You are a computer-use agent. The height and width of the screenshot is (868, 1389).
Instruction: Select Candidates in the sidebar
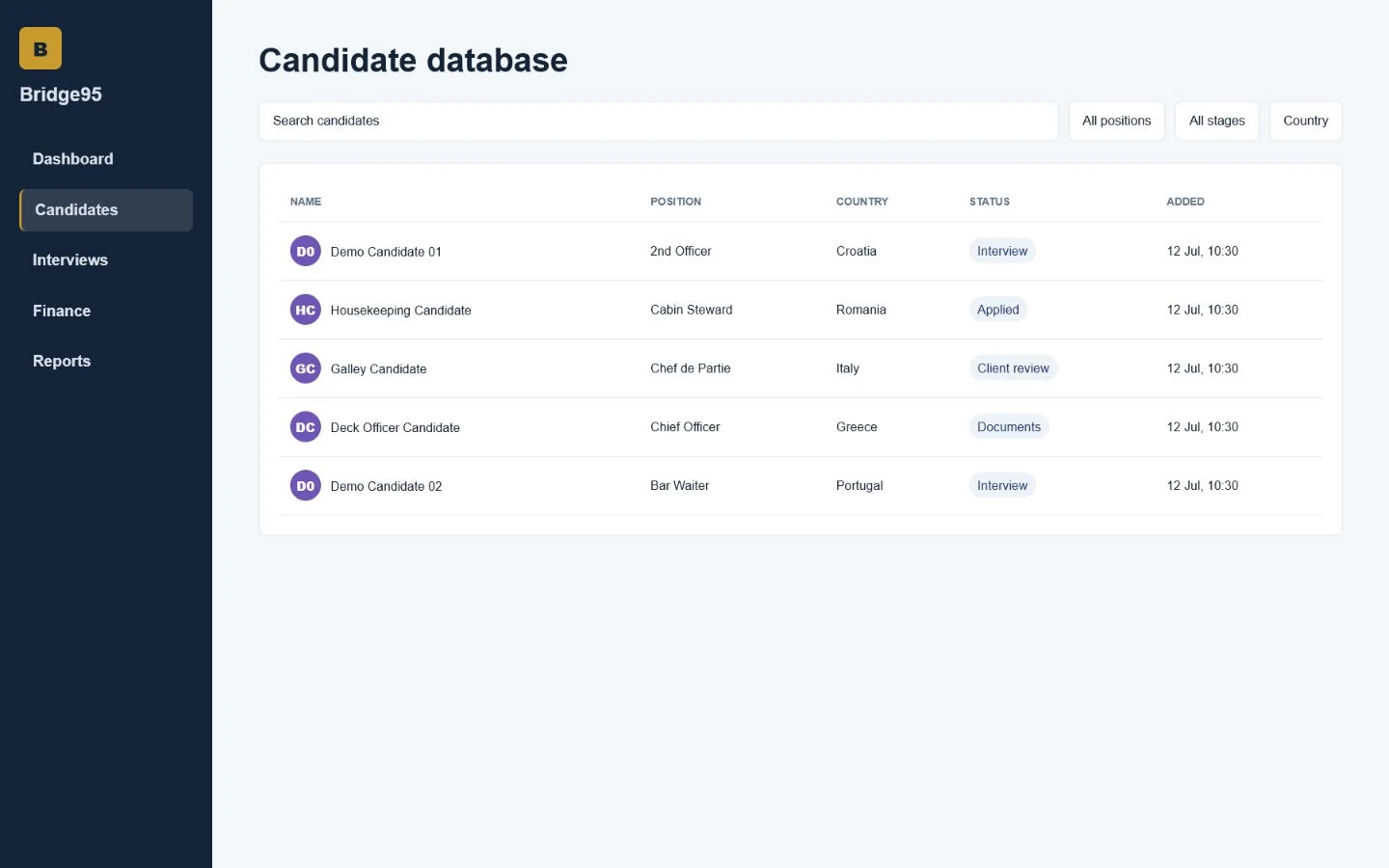pyautogui.click(x=106, y=210)
